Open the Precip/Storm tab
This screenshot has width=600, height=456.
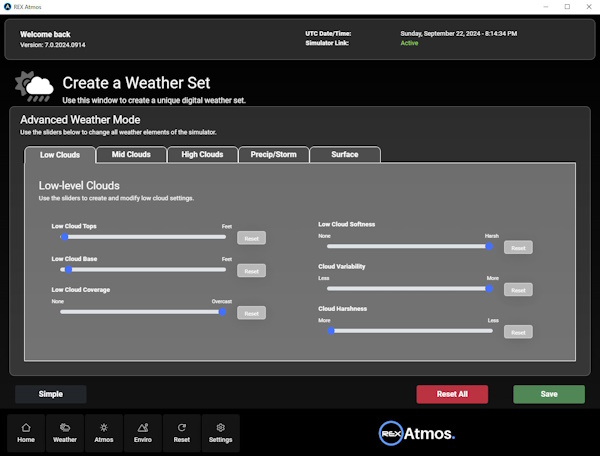tap(274, 155)
